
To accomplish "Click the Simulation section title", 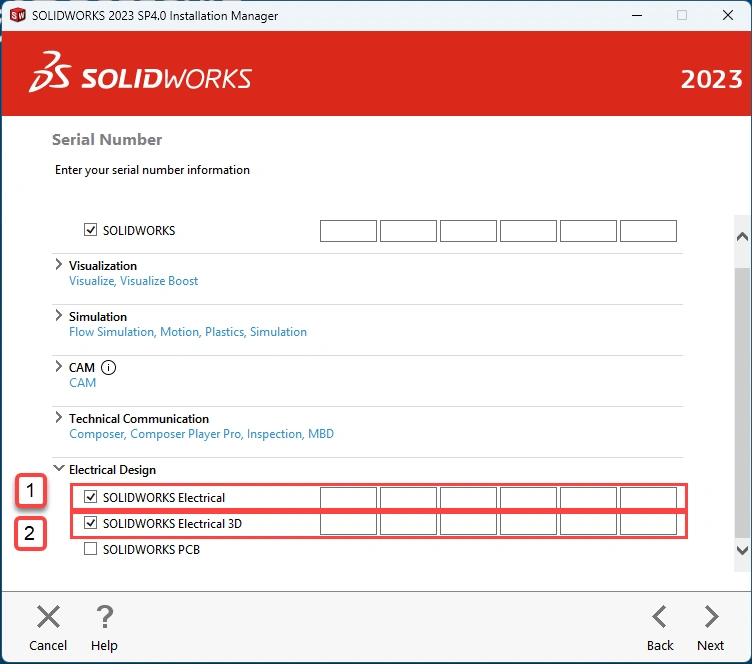I will pos(98,317).
